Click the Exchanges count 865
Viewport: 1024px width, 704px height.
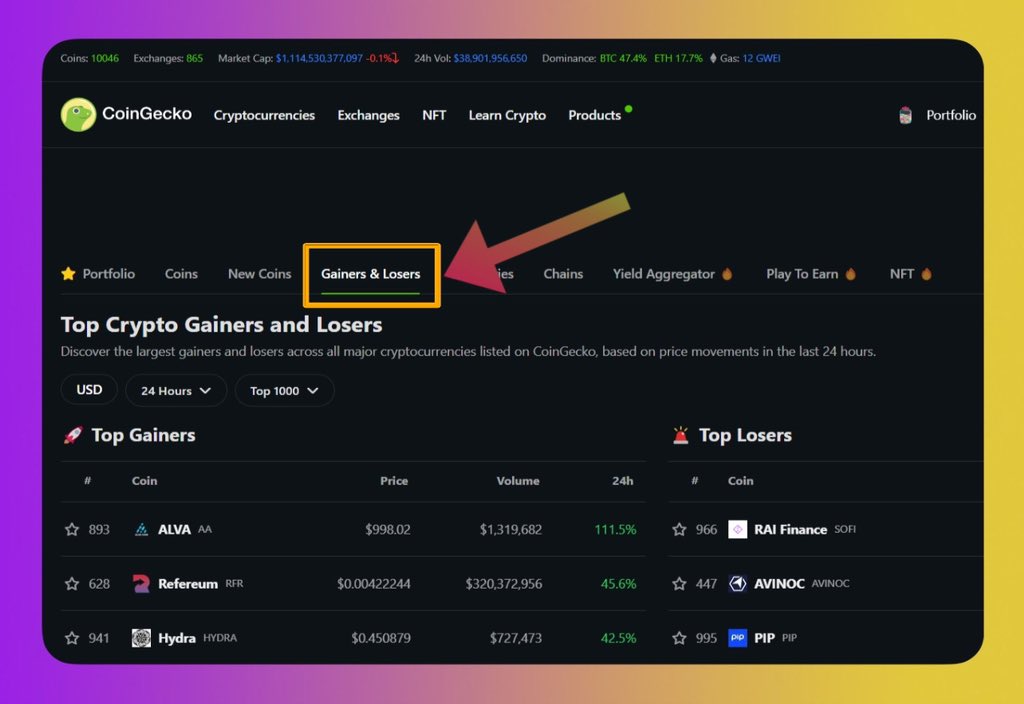[195, 58]
